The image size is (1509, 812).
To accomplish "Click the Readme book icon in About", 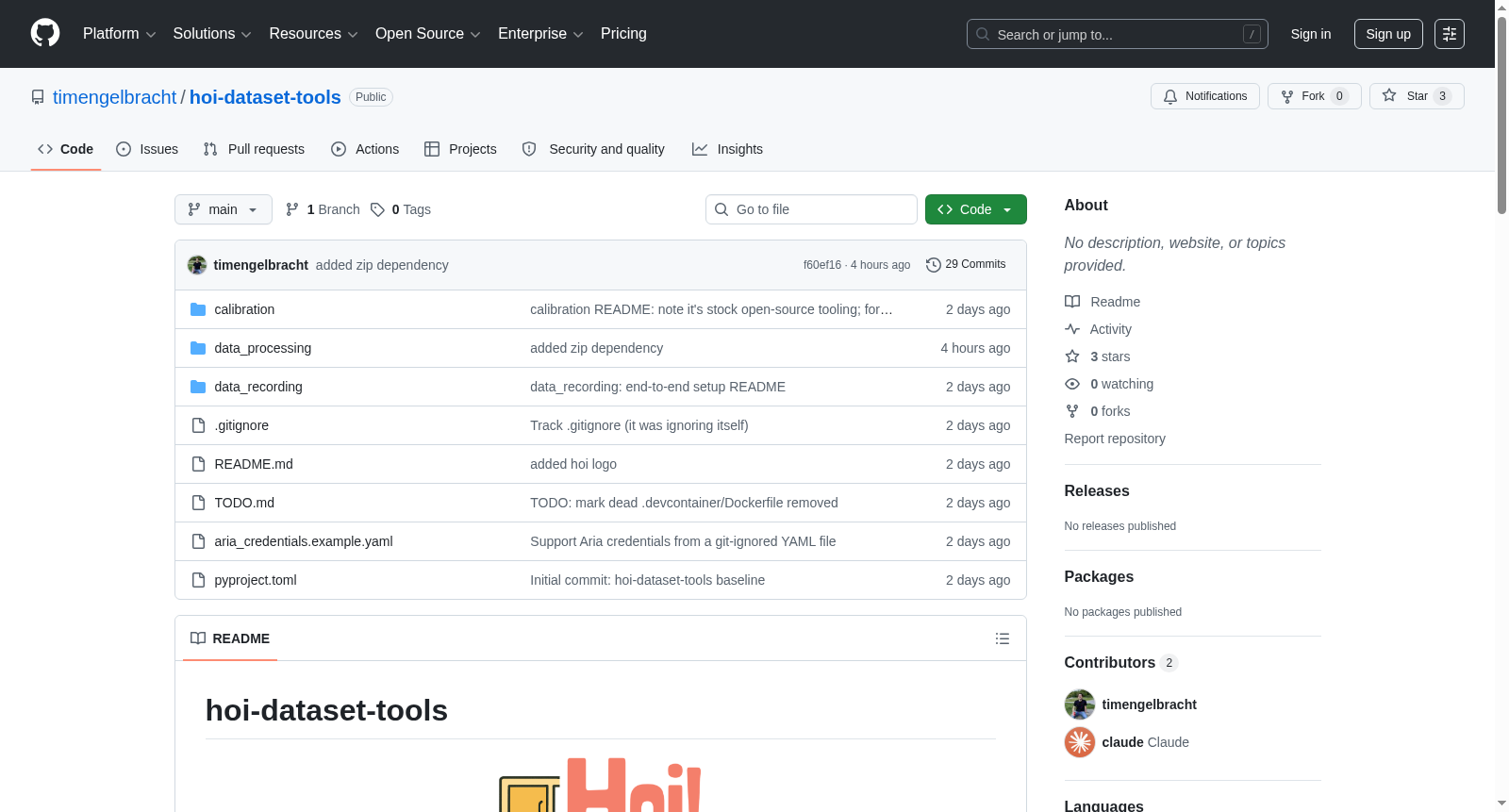I will [x=1072, y=302].
